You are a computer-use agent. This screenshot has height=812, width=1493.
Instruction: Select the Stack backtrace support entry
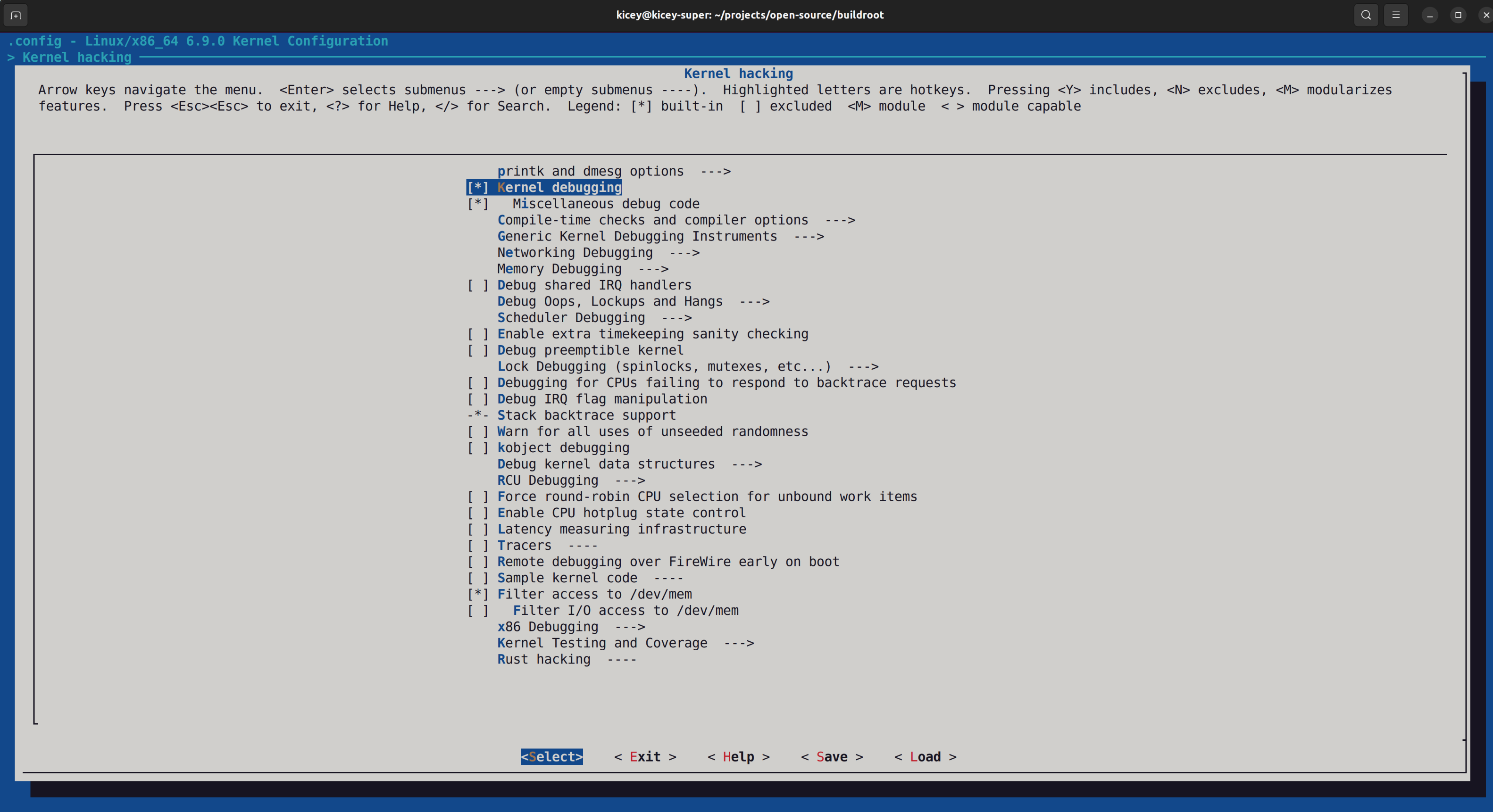point(586,414)
